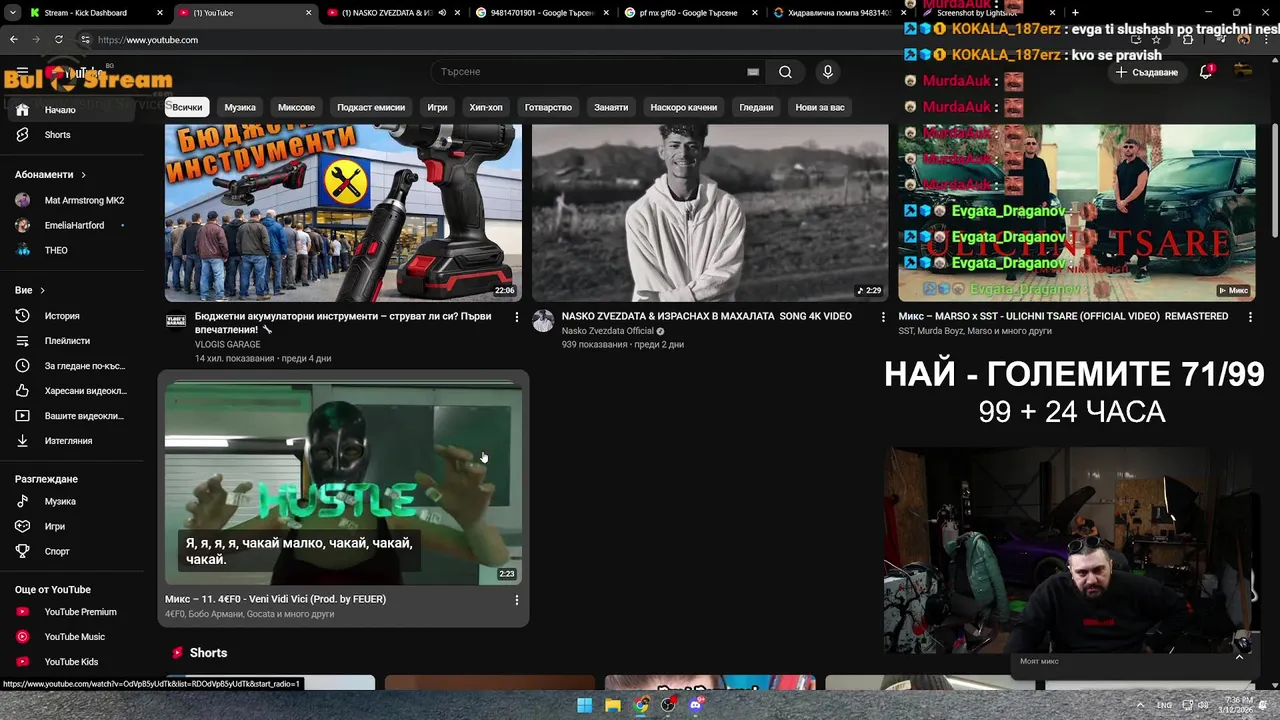The height and width of the screenshot is (720, 1280).
Task: Open YouTube Premium link
Action: (72, 612)
